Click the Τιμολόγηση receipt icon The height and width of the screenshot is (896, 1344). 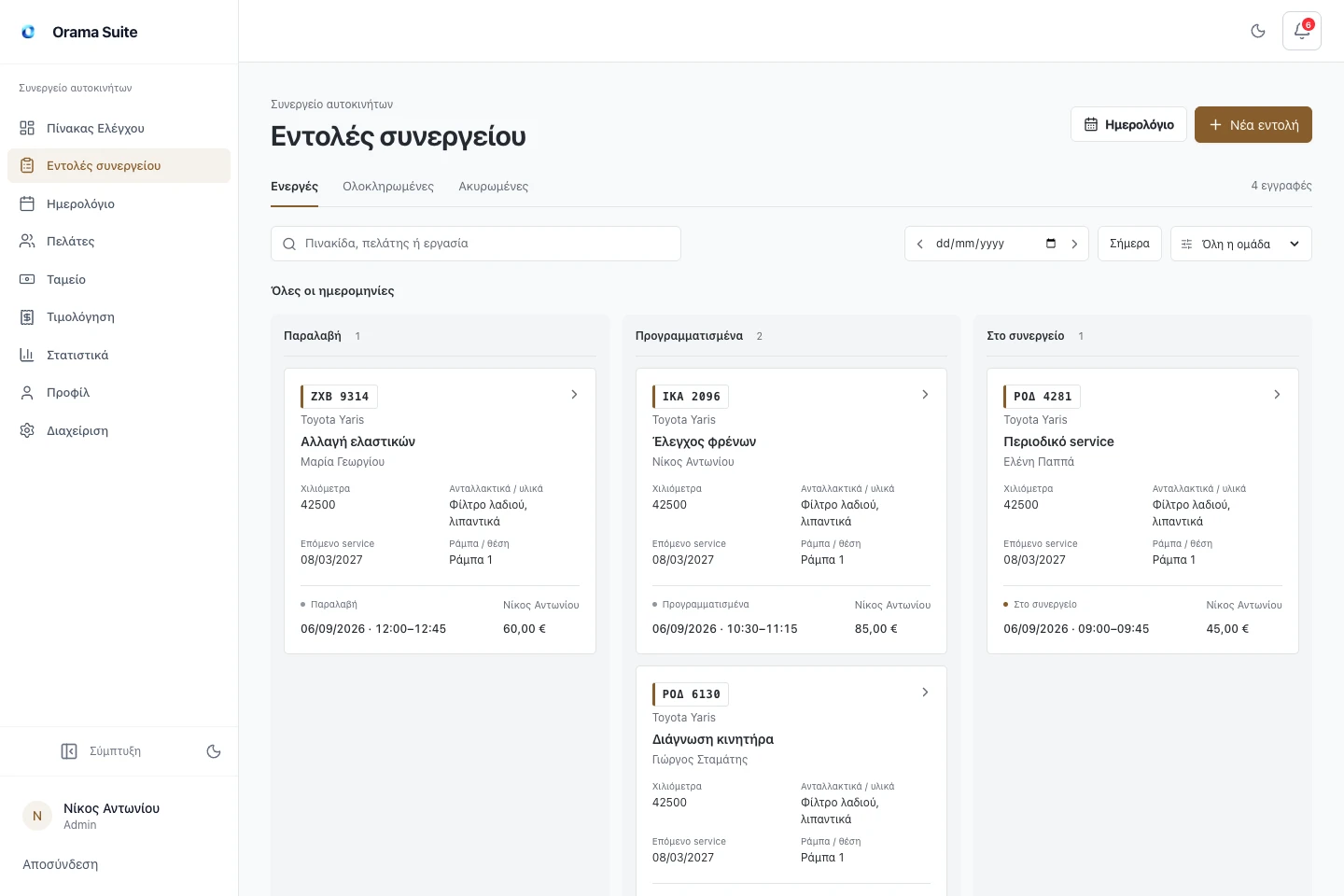pyautogui.click(x=27, y=316)
